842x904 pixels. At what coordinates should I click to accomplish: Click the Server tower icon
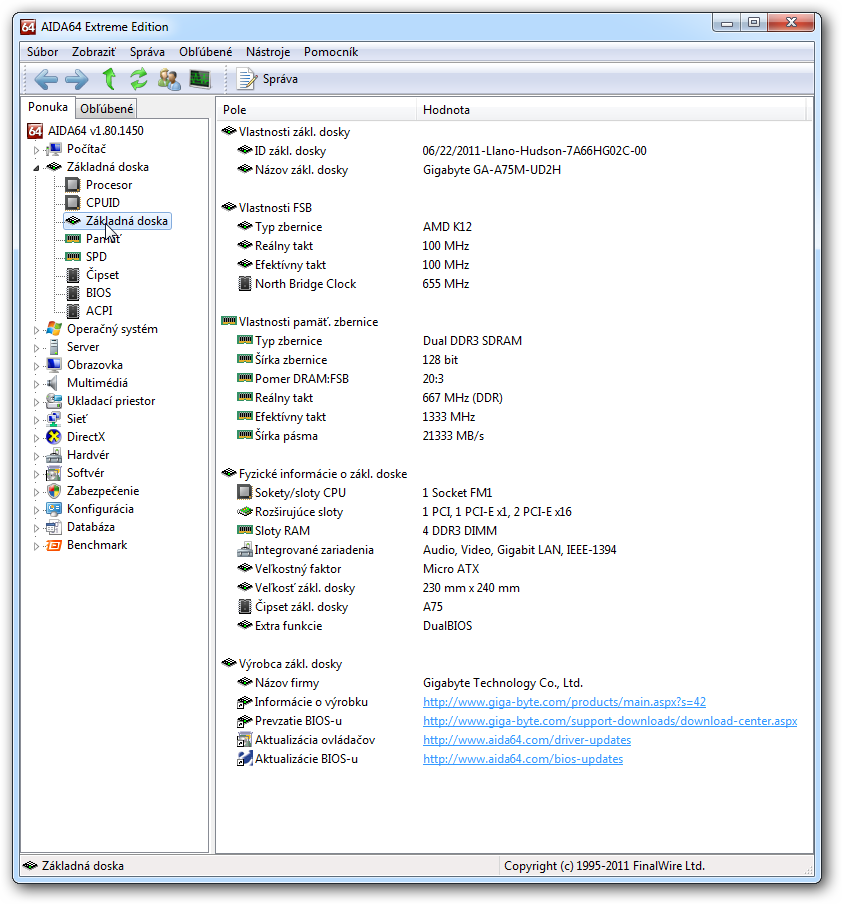54,347
